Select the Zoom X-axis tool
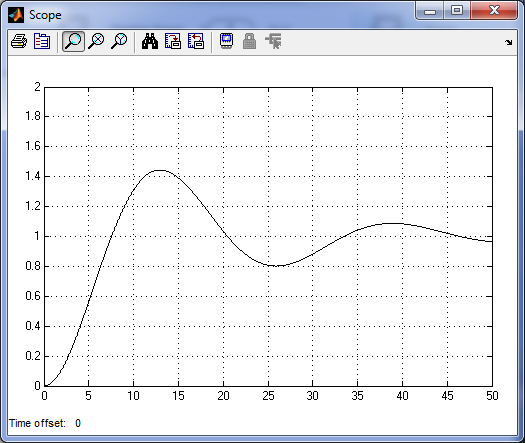This screenshot has width=525, height=443. (x=96, y=42)
